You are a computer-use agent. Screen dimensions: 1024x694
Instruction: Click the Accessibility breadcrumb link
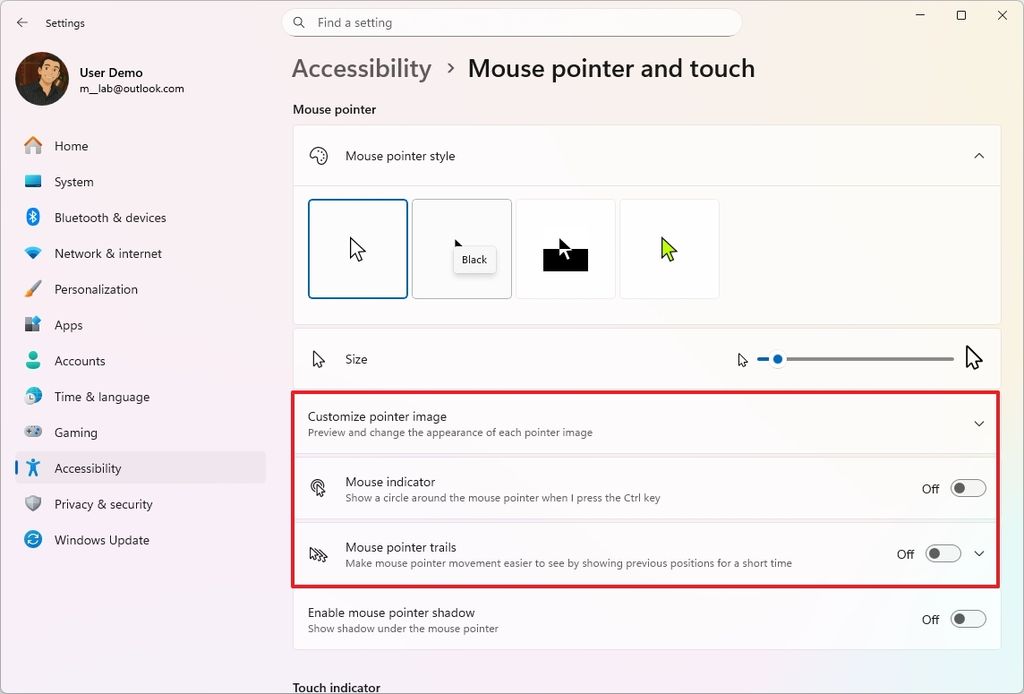click(x=361, y=68)
